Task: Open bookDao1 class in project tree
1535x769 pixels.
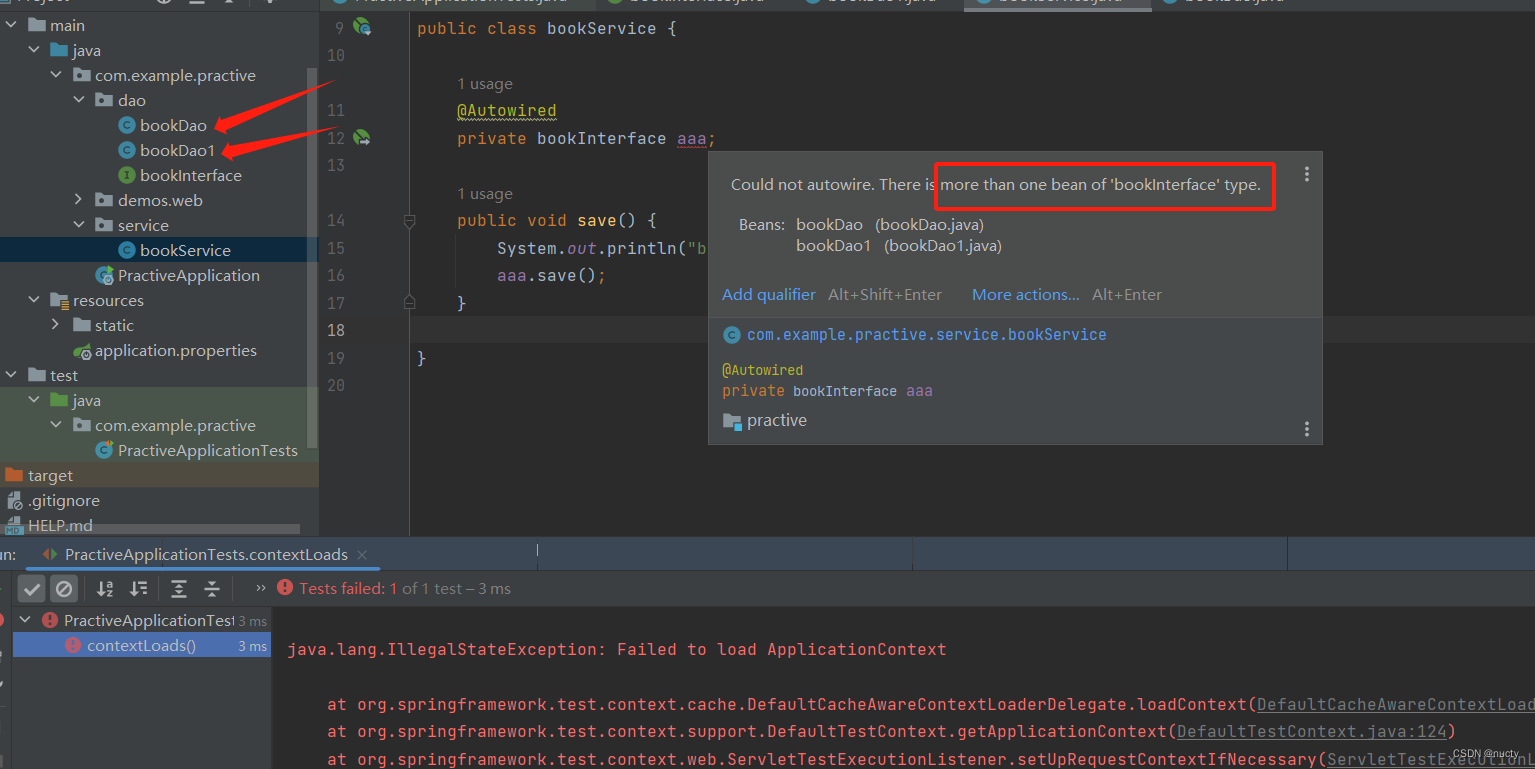Action: (178, 150)
